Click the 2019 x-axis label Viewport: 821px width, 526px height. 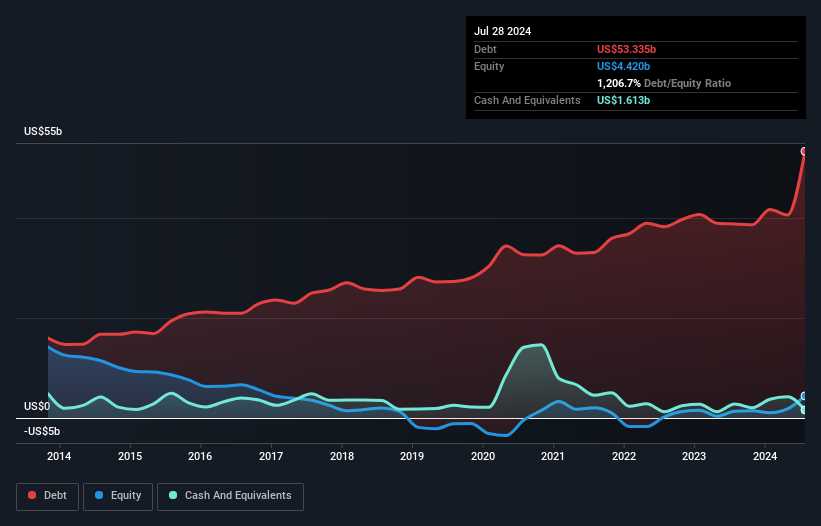pyautogui.click(x=412, y=456)
